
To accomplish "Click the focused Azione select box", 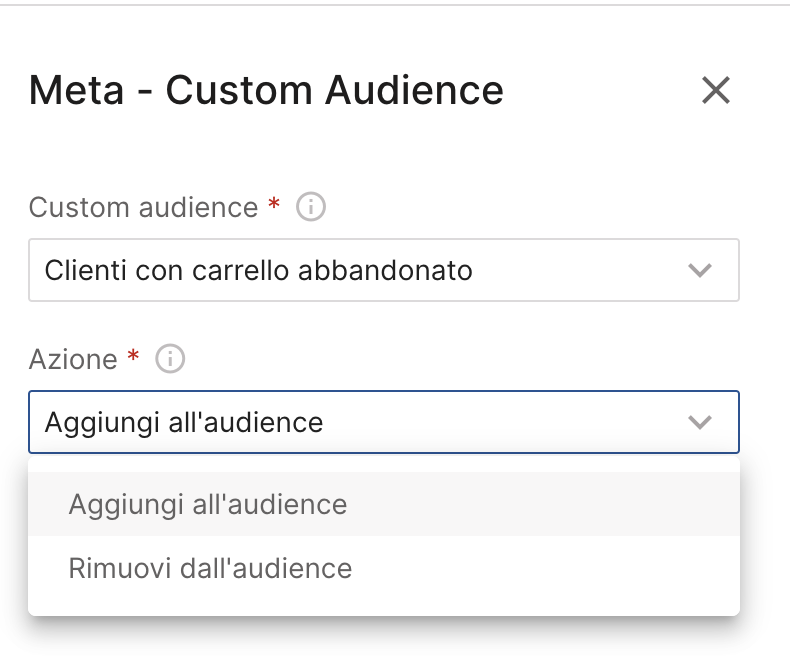I will (384, 422).
